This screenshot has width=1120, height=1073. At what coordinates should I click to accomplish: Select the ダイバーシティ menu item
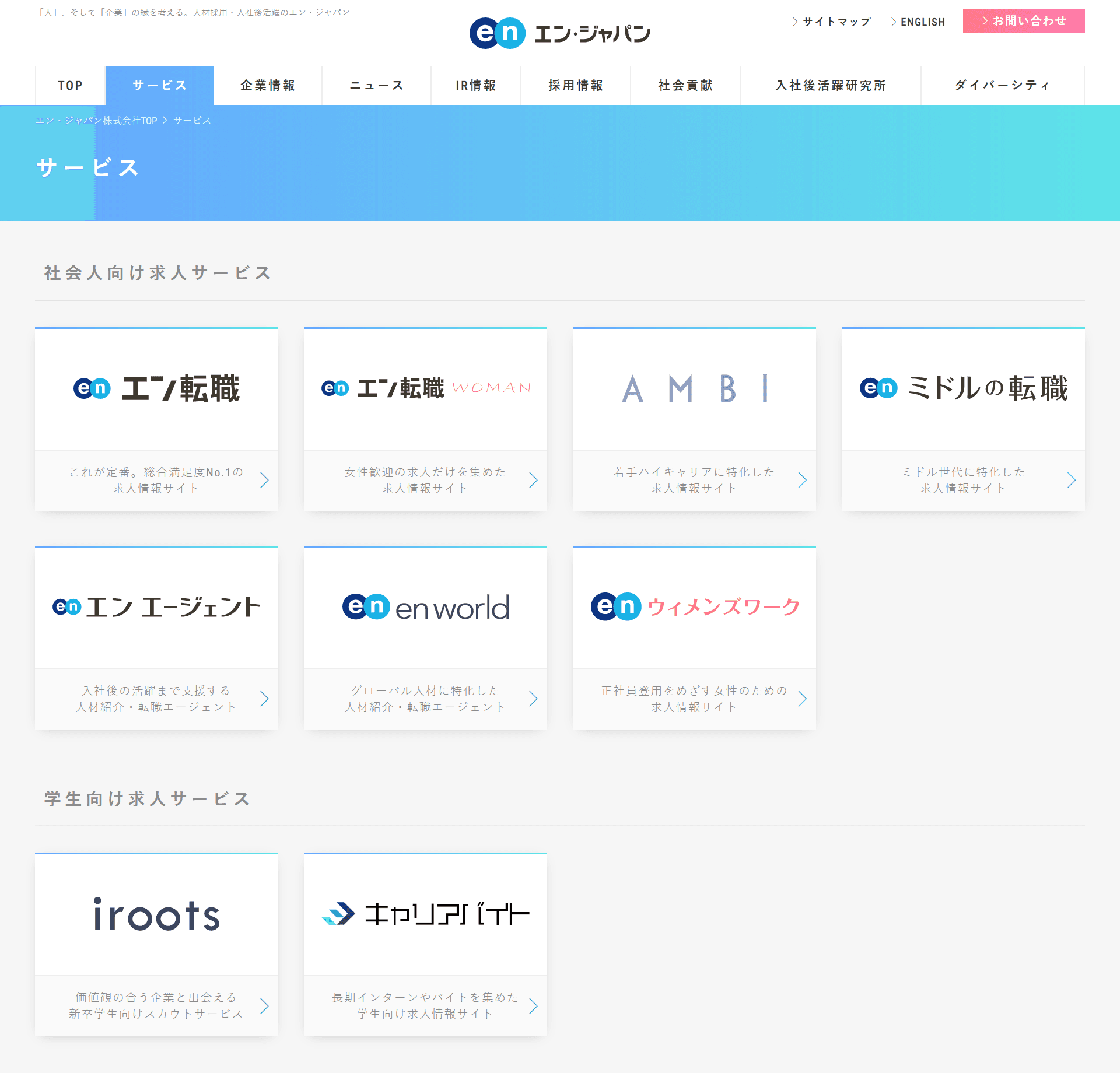tap(1002, 86)
